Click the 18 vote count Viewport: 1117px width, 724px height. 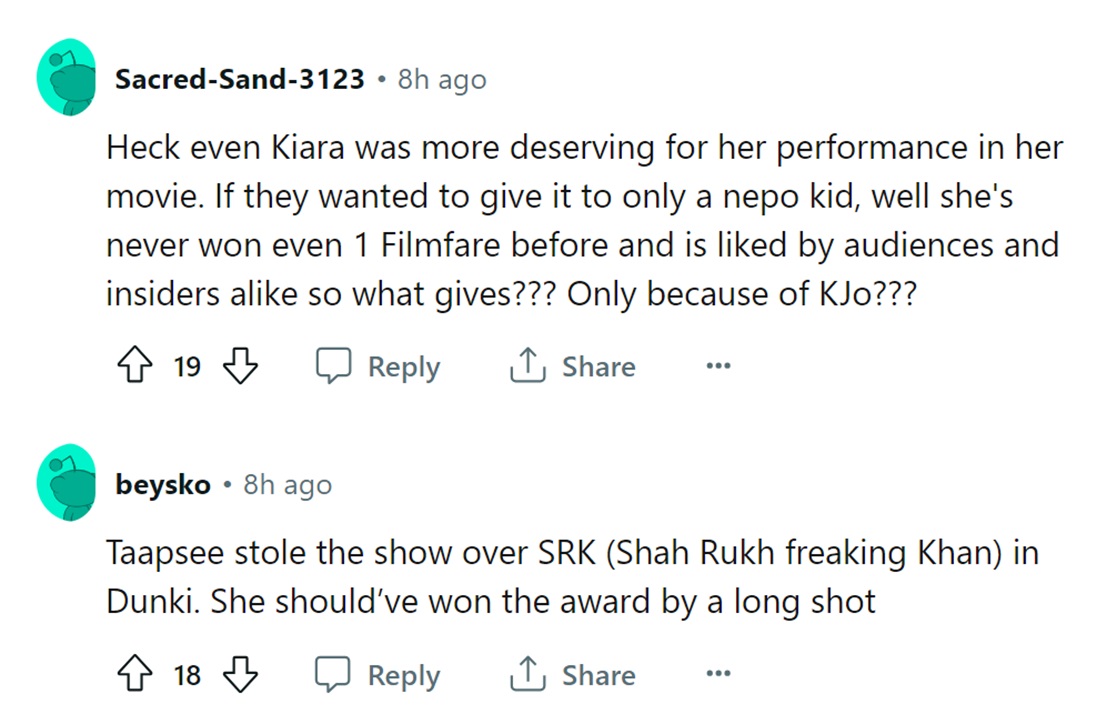point(187,676)
